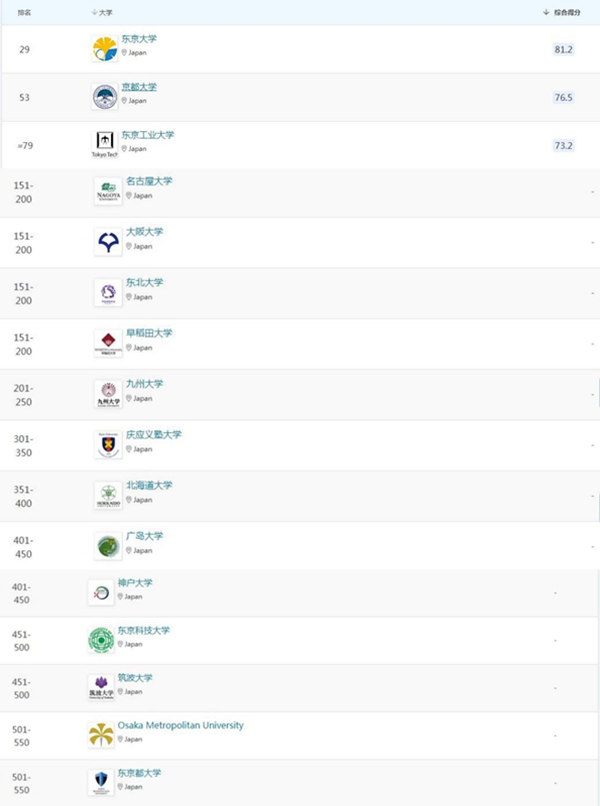The image size is (600, 806).
Task: Click the Osaka Metropolitan University gold logo
Action: (x=101, y=734)
